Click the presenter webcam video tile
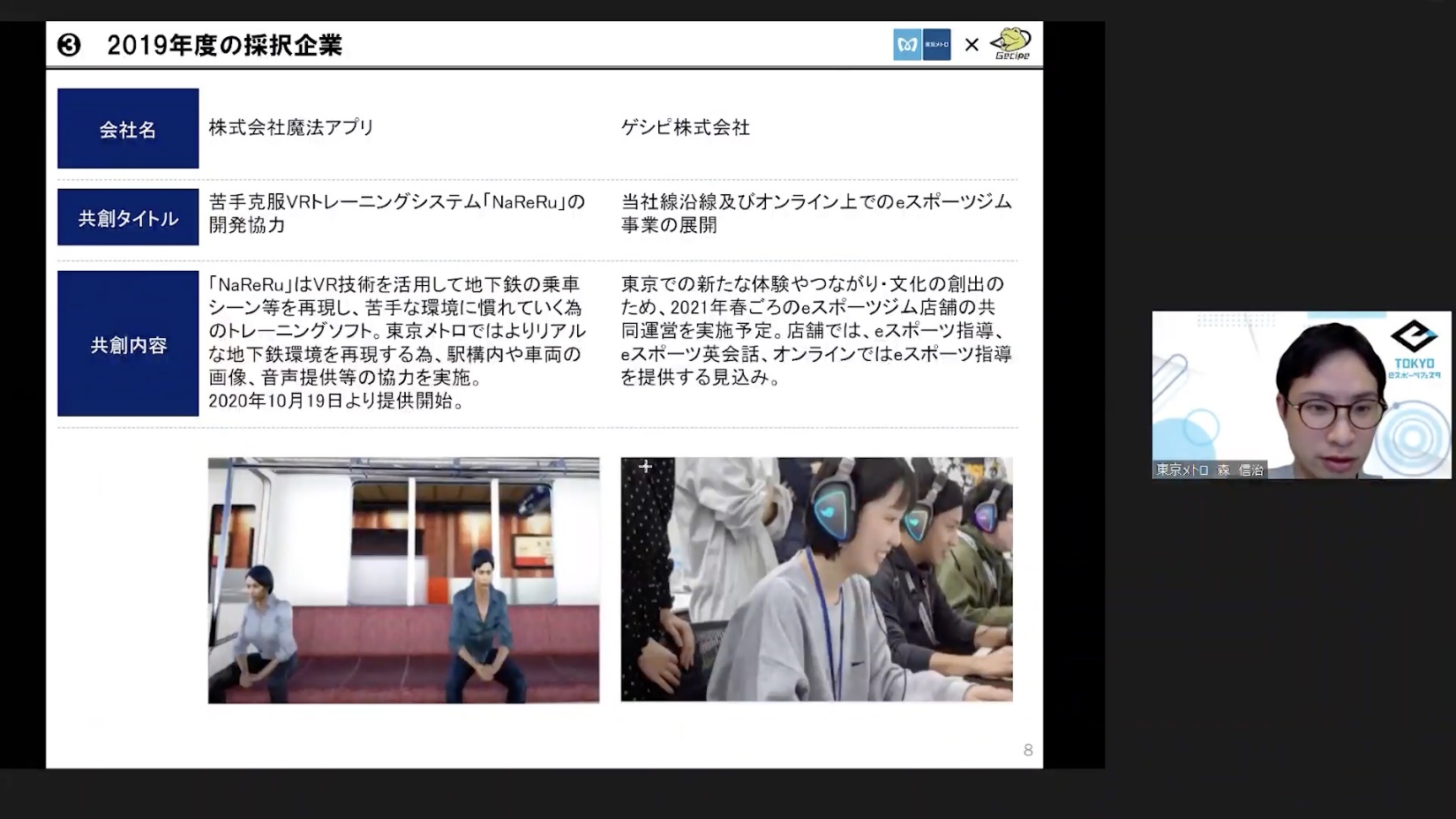 [1302, 394]
